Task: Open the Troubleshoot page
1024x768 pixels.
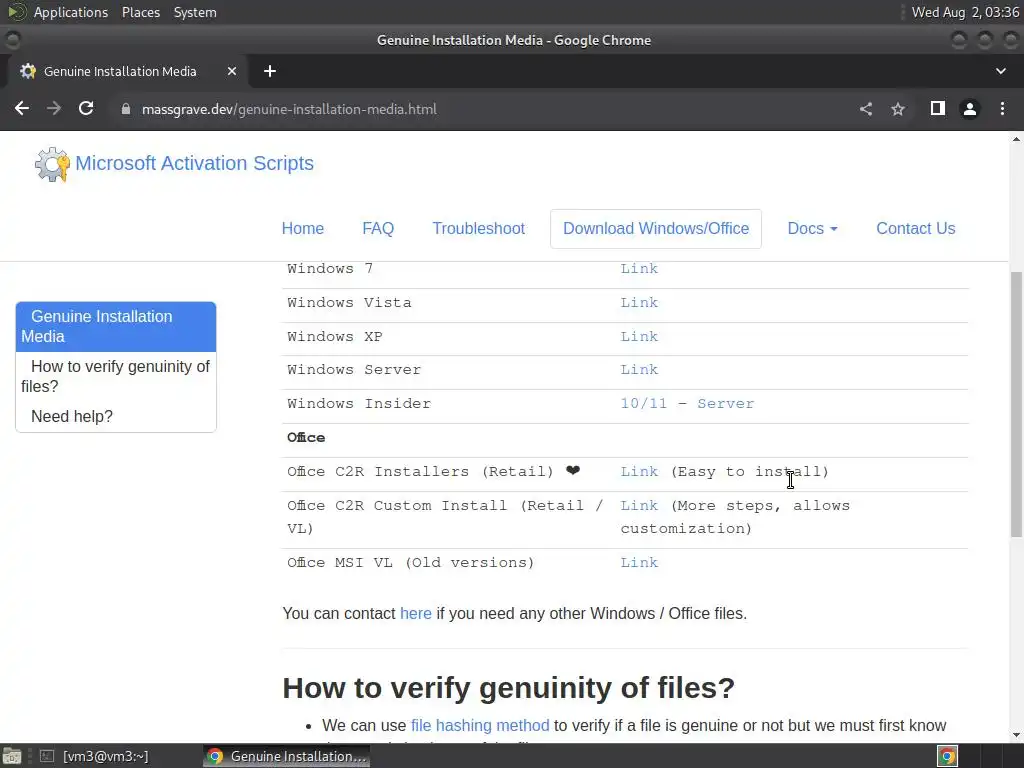Action: pyautogui.click(x=479, y=229)
